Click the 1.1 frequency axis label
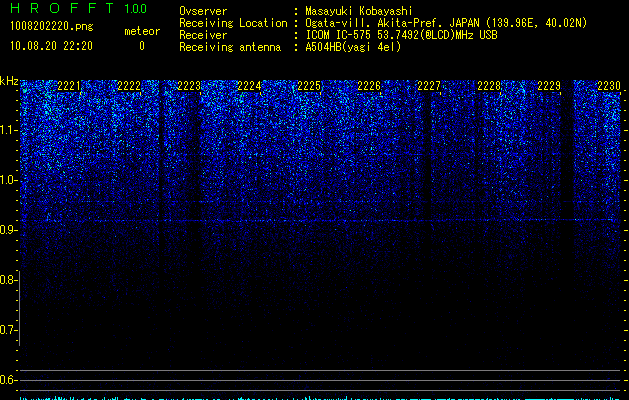Screen dimensions: 629x400 coord(8,130)
